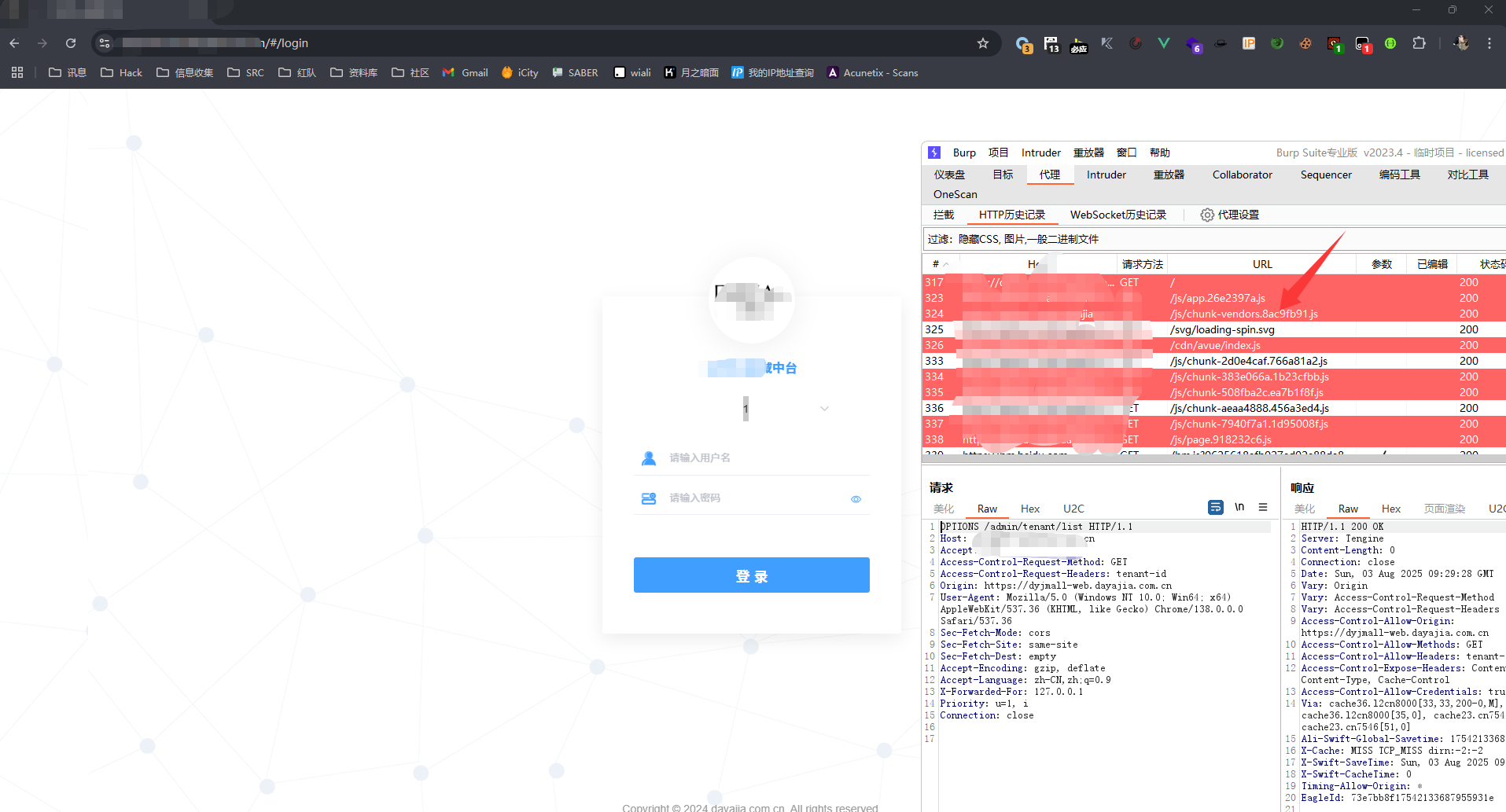Select history row 326 /cdn/avue/index.js
This screenshot has height=812, width=1506.
tap(1214, 345)
